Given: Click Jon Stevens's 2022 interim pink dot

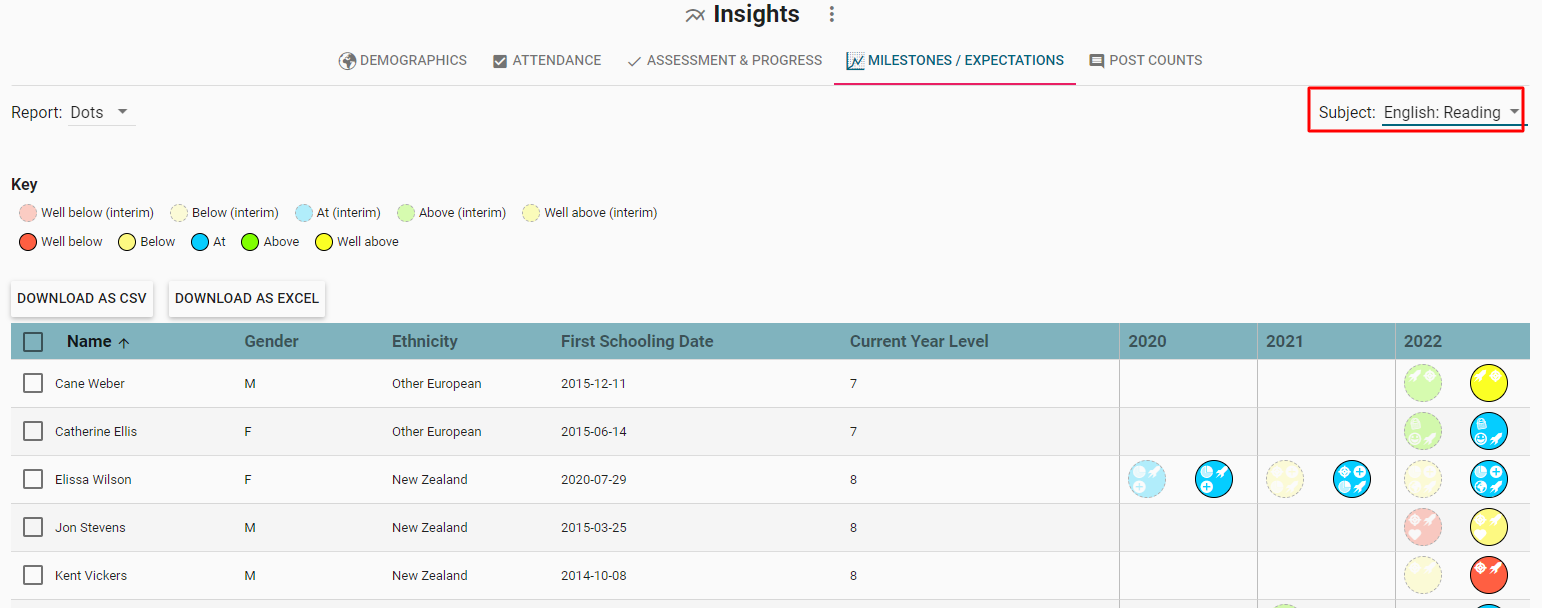Looking at the screenshot, I should click(1423, 527).
